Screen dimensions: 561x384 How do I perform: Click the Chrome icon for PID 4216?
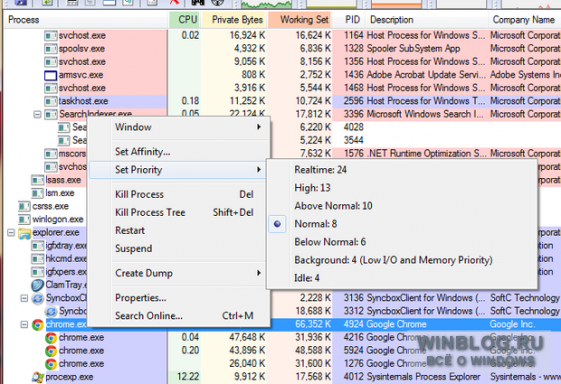(x=51, y=338)
